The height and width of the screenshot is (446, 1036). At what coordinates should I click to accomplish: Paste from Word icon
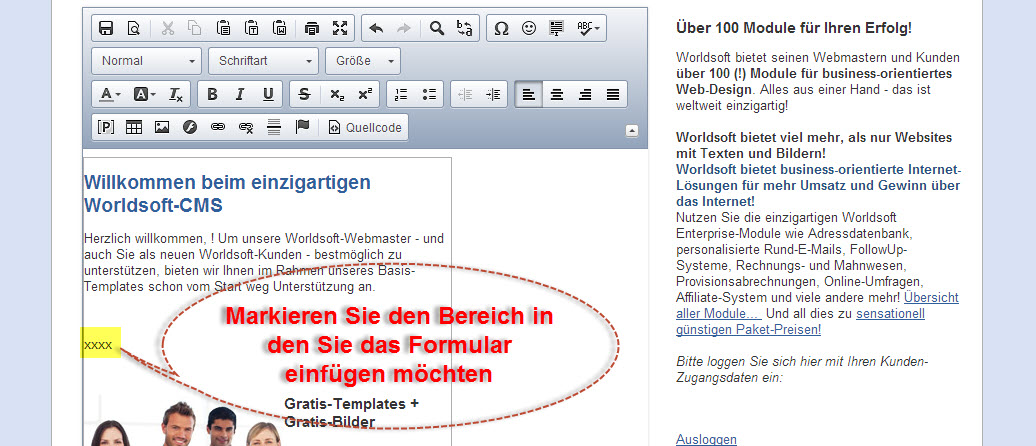279,28
